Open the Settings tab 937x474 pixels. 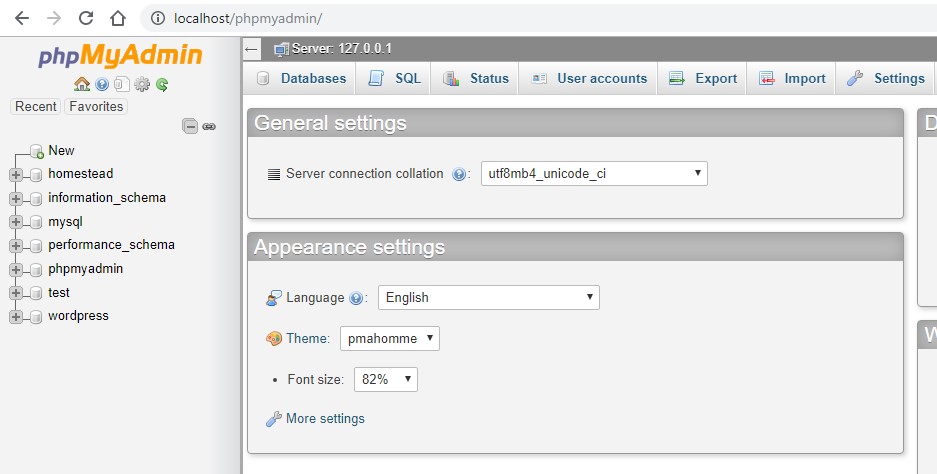click(x=886, y=78)
